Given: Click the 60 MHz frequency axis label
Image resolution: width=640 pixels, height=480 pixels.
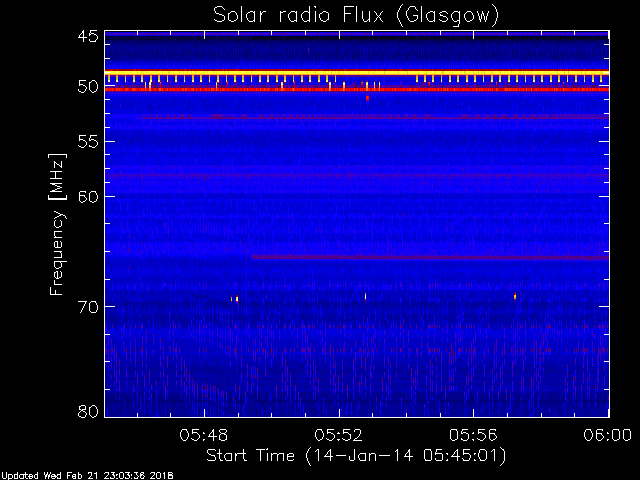Looking at the screenshot, I should (x=88, y=197).
